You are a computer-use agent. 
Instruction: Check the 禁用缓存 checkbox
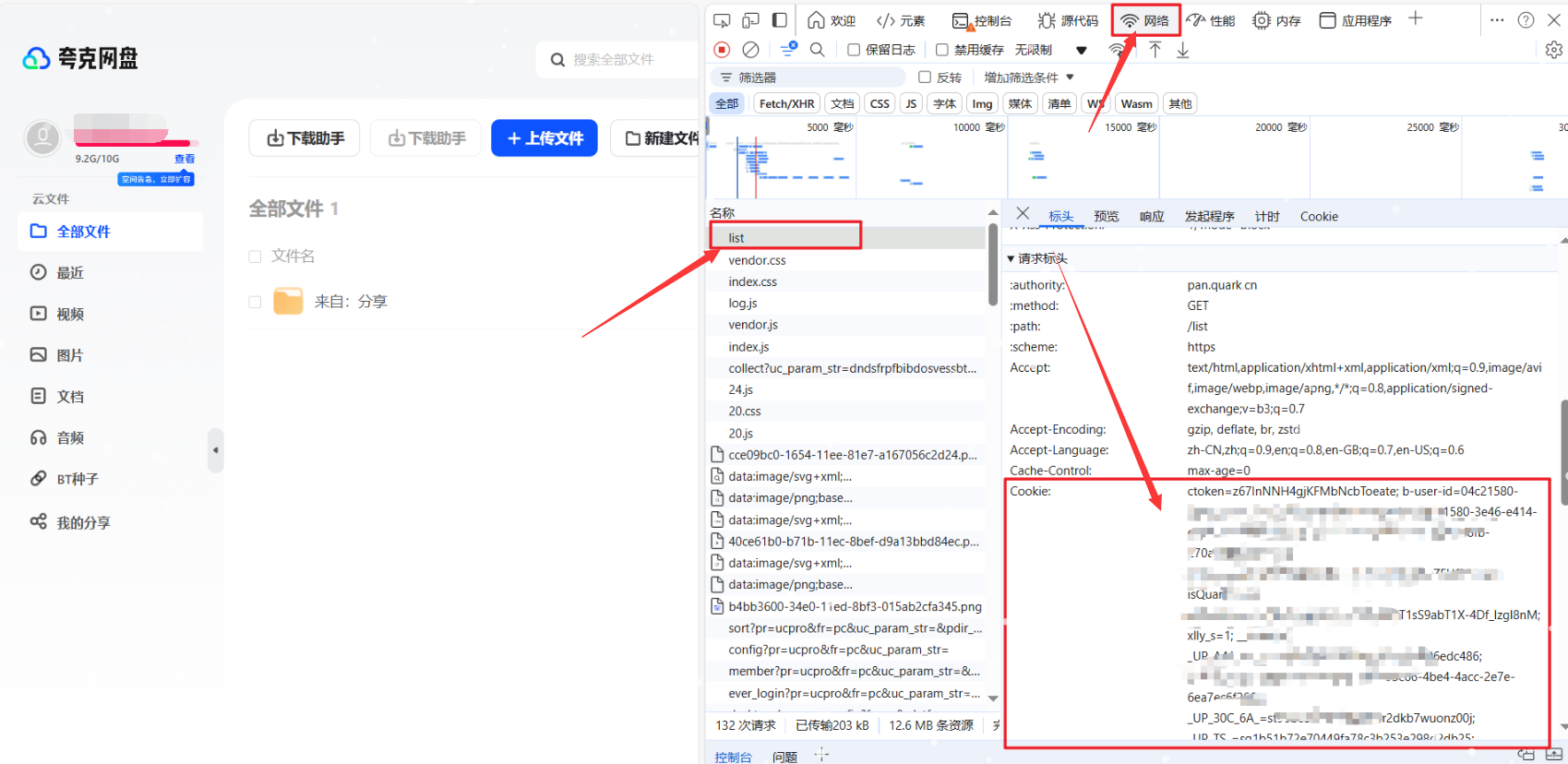pyautogui.click(x=942, y=50)
